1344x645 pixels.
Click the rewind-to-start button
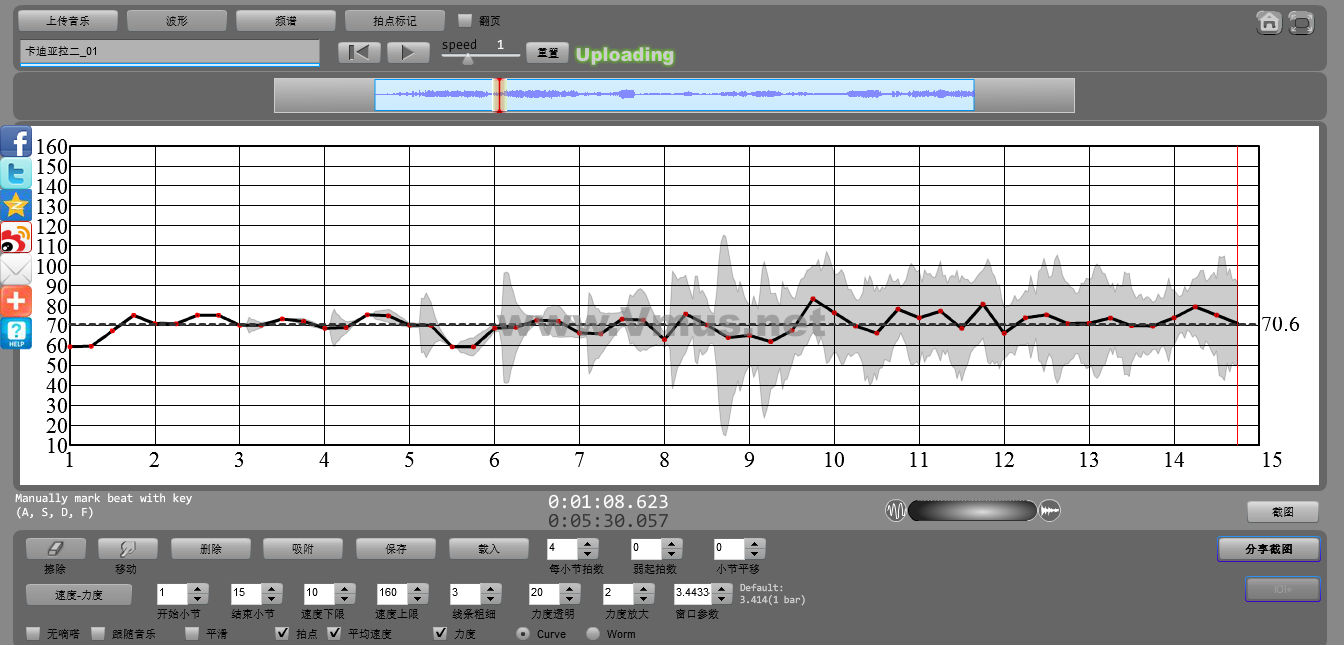pos(359,52)
